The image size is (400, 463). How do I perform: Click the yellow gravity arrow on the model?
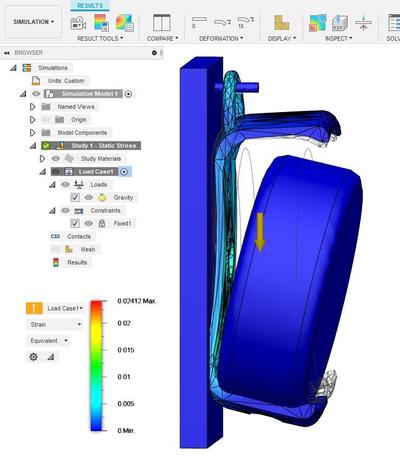260,232
